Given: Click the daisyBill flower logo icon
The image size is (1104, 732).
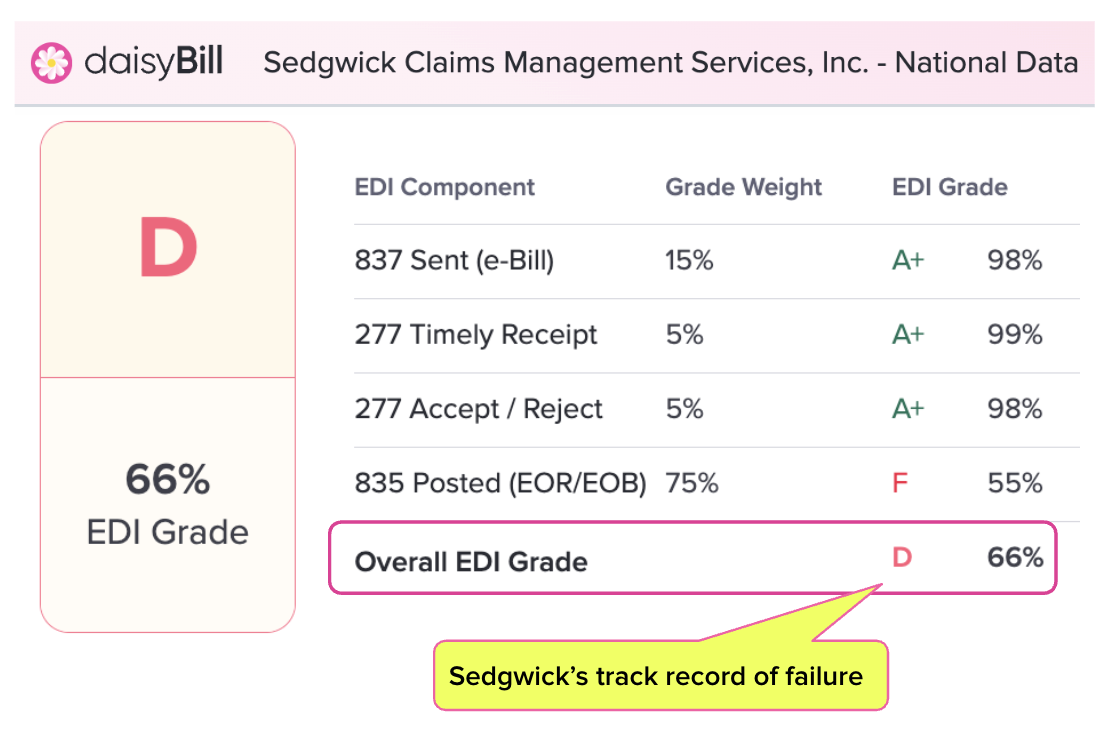Looking at the screenshot, I should tap(51, 63).
